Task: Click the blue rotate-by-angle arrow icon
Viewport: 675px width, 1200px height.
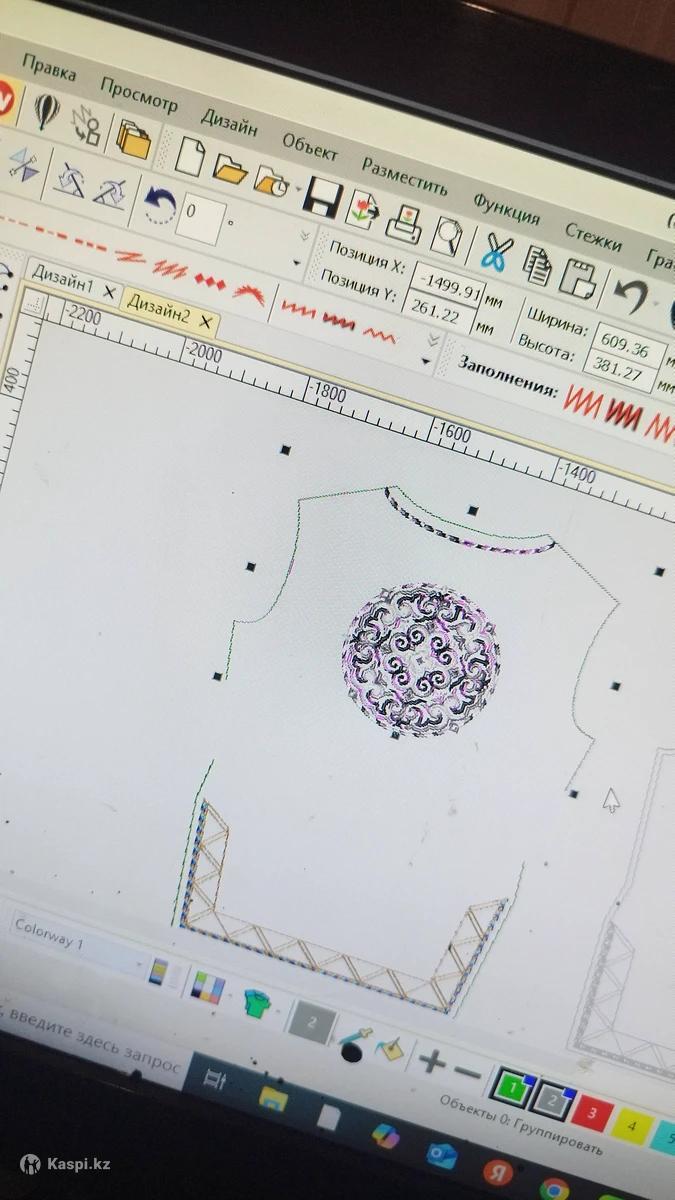Action: pos(159,203)
